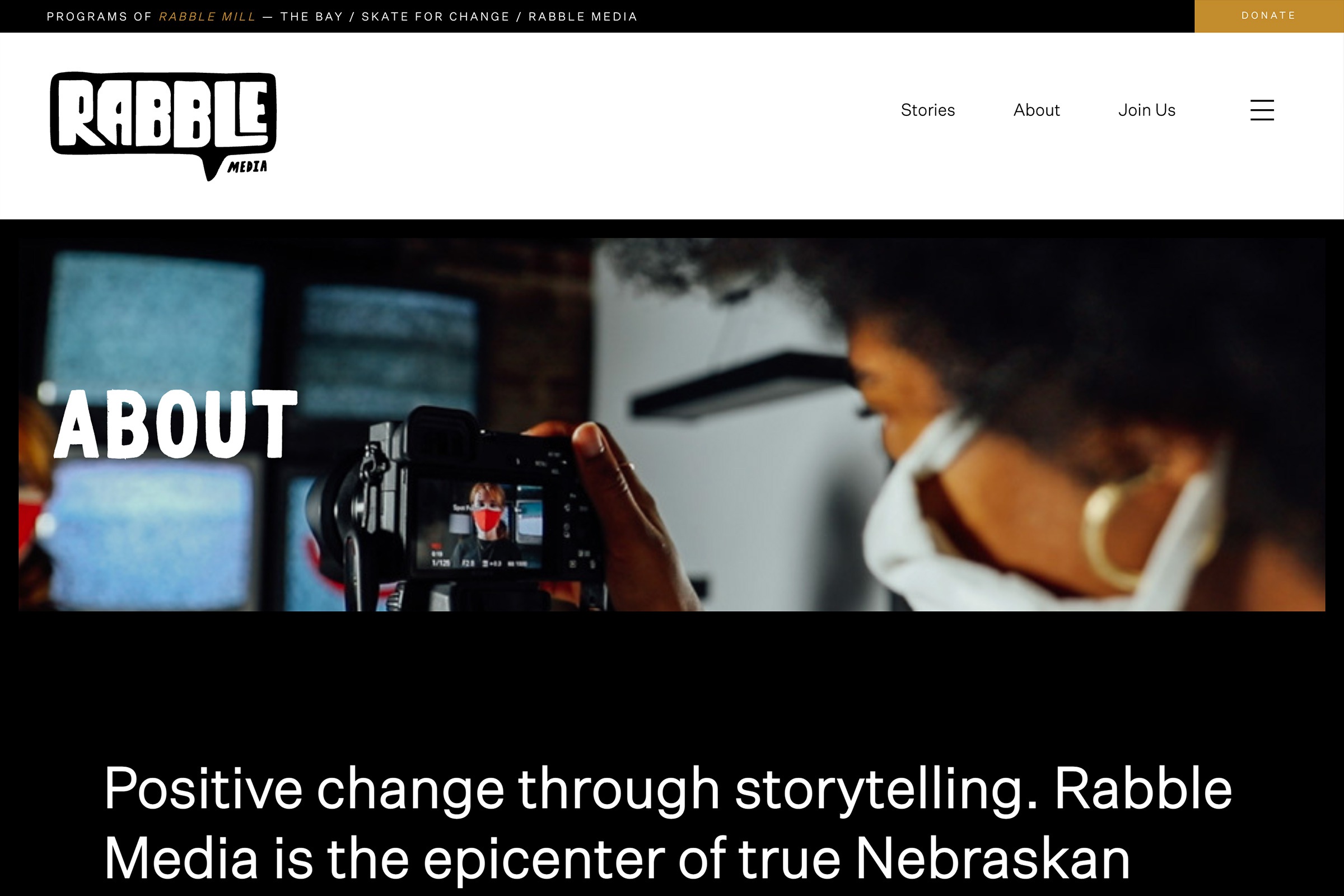Screen dimensions: 1344x896
Task: Open the Stories nav item
Action: click(927, 110)
